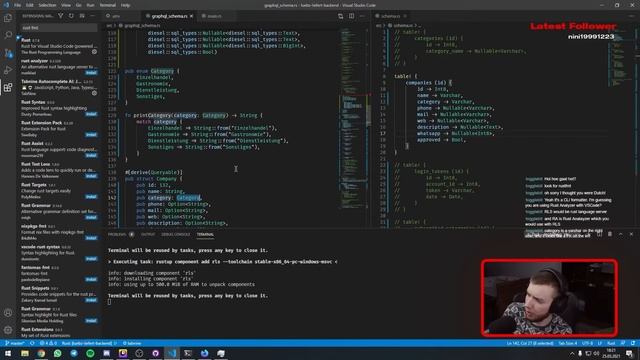Select the vscode-rust-syntax extension entry
This screenshot has width=640, height=360.
click(59, 253)
